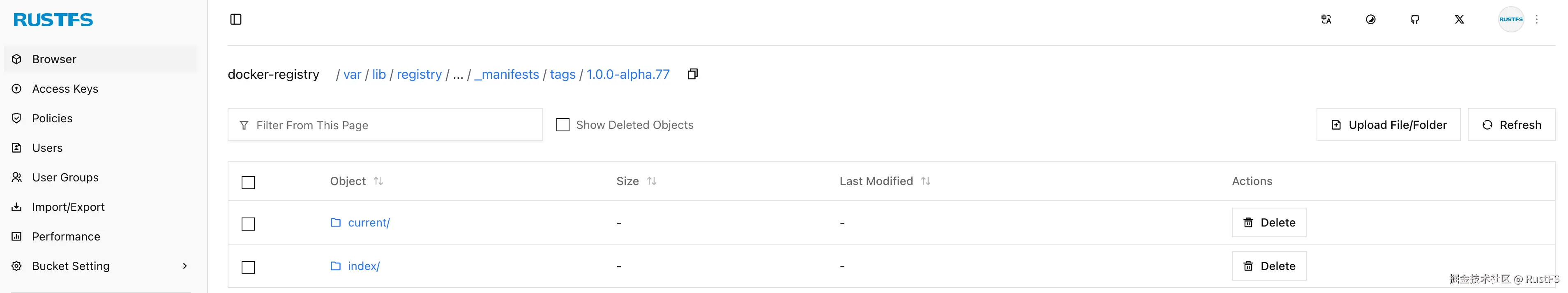This screenshot has height=293, width=1568.
Task: Toggle the sidebar collapse icon
Action: click(235, 19)
